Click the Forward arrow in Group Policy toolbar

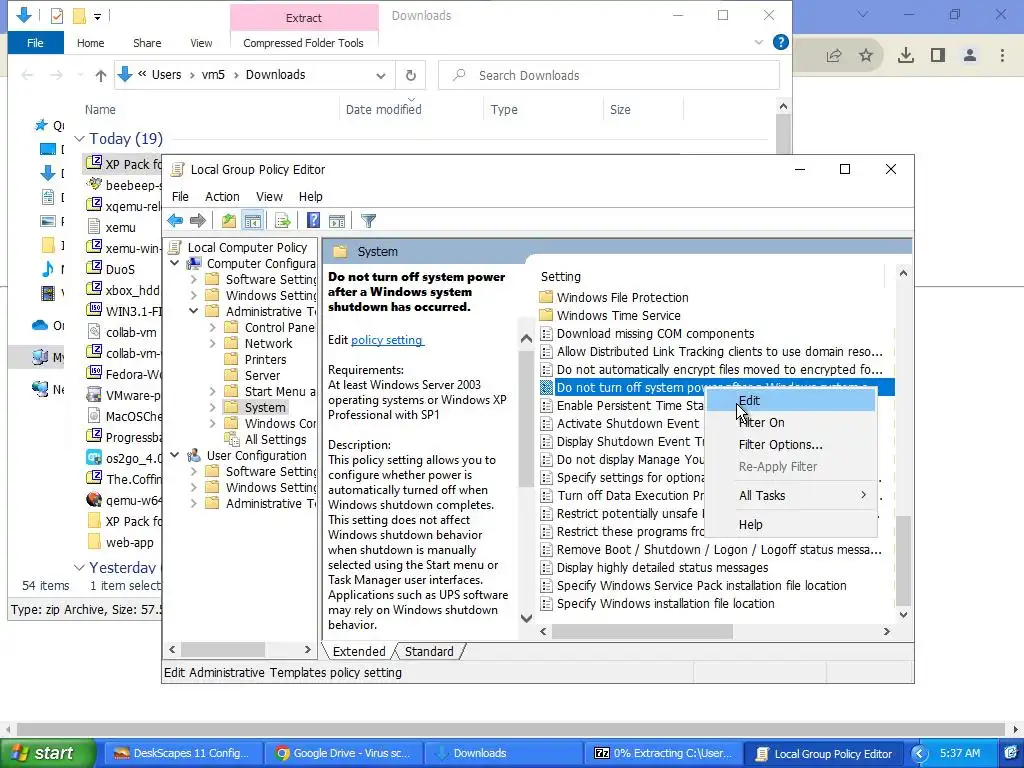click(197, 221)
